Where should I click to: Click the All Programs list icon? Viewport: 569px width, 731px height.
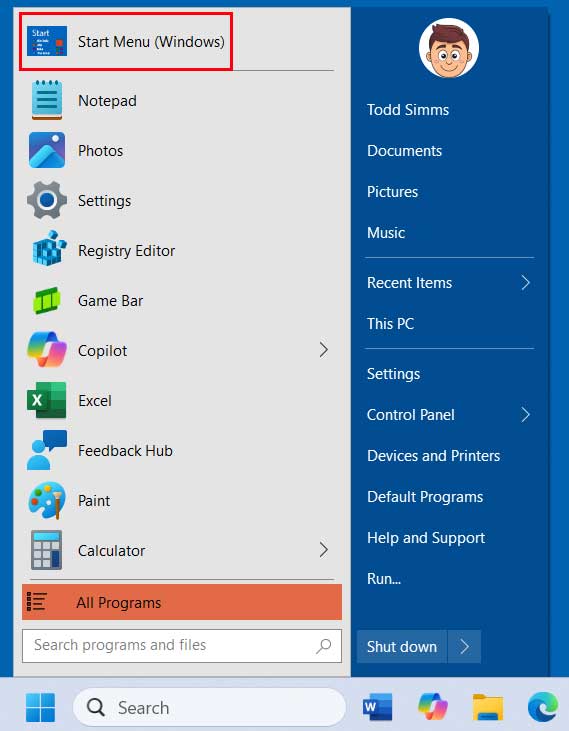[36, 601]
